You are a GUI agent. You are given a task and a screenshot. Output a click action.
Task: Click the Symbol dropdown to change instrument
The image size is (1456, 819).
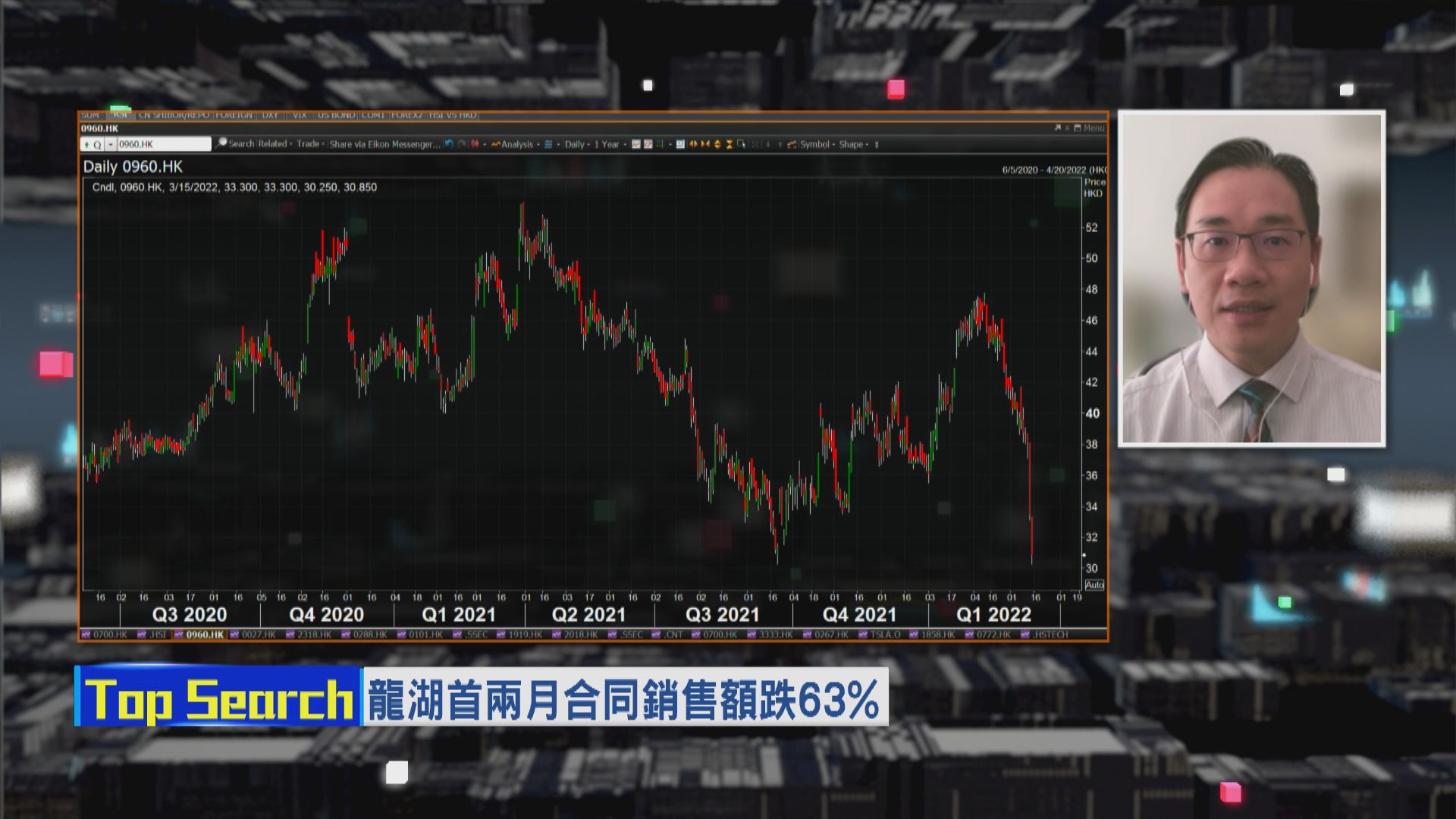pos(817,144)
